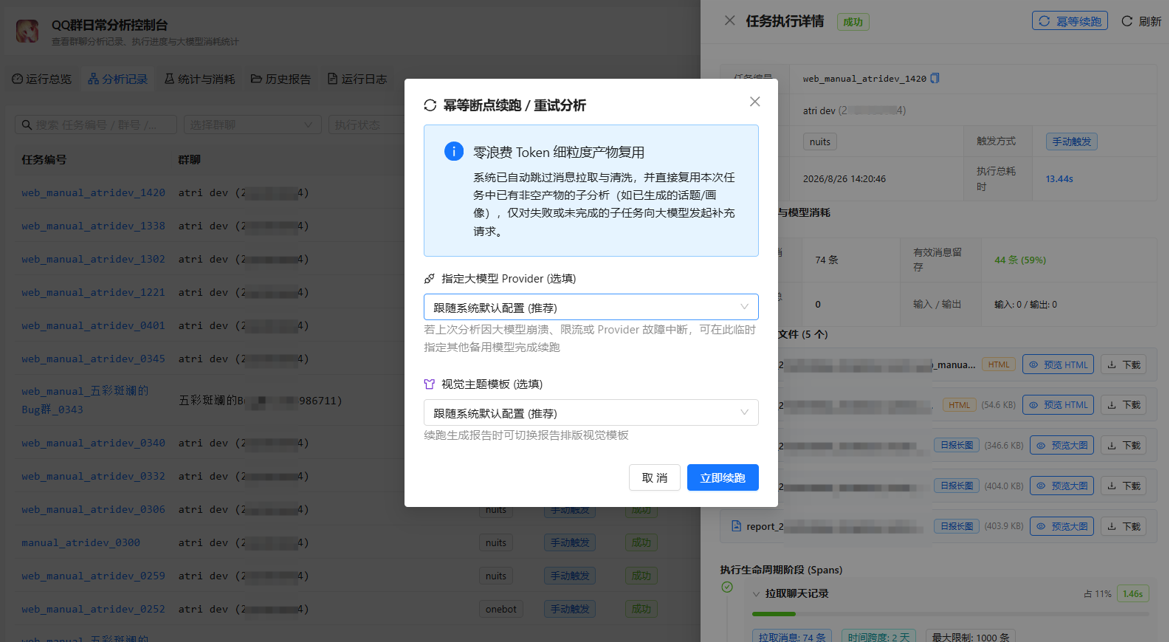Click 预览 HTML for the 54.6 KB file
Image resolution: width=1169 pixels, height=642 pixels.
pyautogui.click(x=1058, y=405)
